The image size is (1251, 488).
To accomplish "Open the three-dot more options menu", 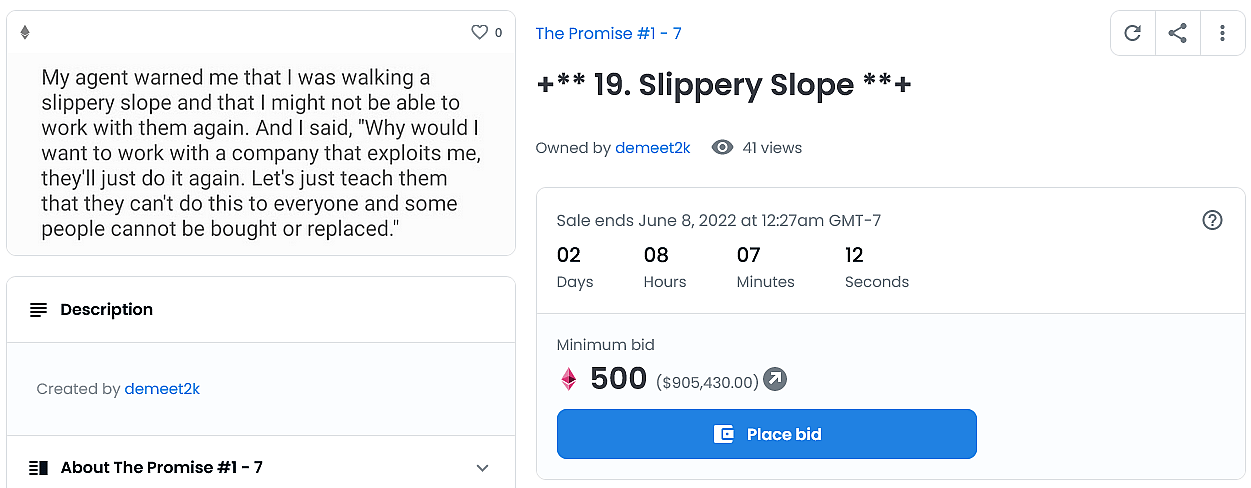I will click(x=1222, y=33).
